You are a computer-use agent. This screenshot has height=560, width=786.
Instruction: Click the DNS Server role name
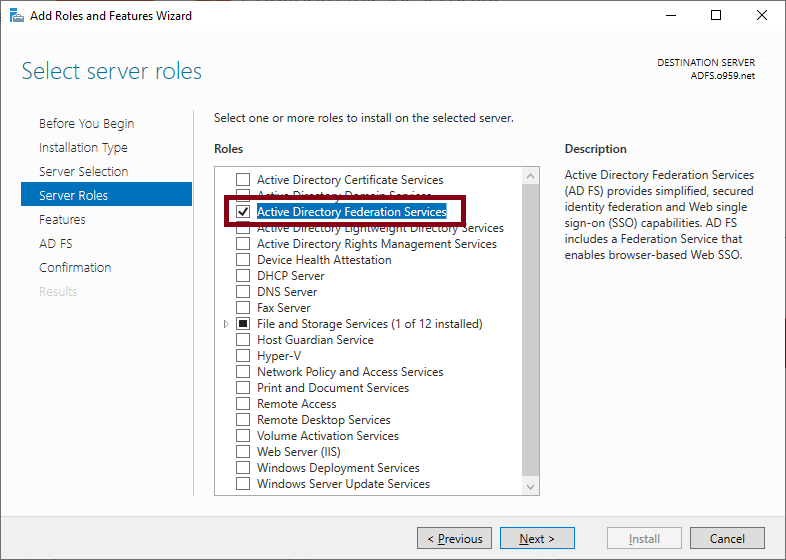pos(287,292)
